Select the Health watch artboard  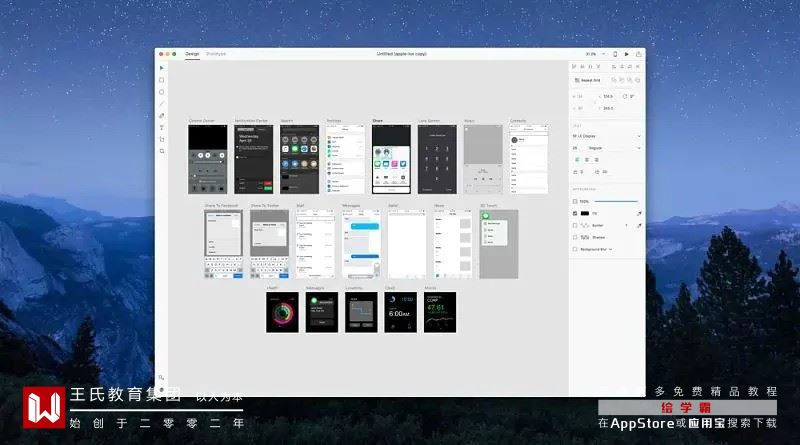pos(282,312)
